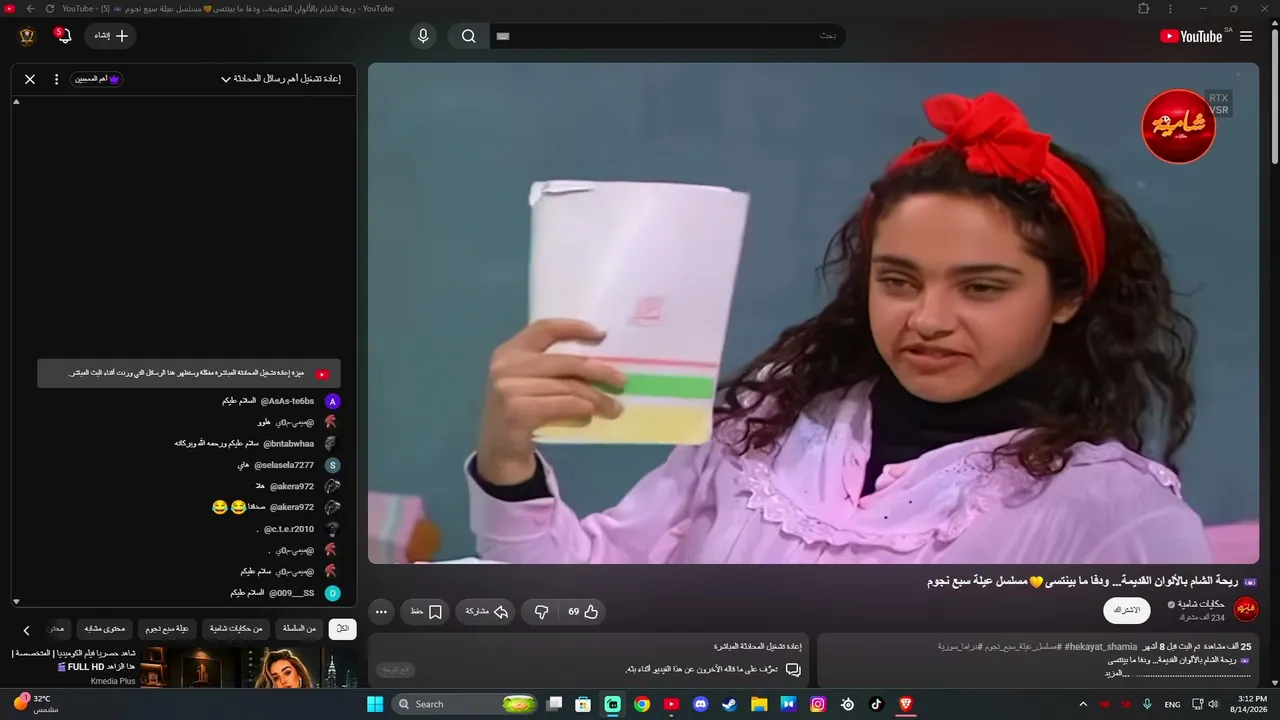1280x720 pixels.
Task: Click the #hekayat_shamia hashtag
Action: coord(1100,647)
